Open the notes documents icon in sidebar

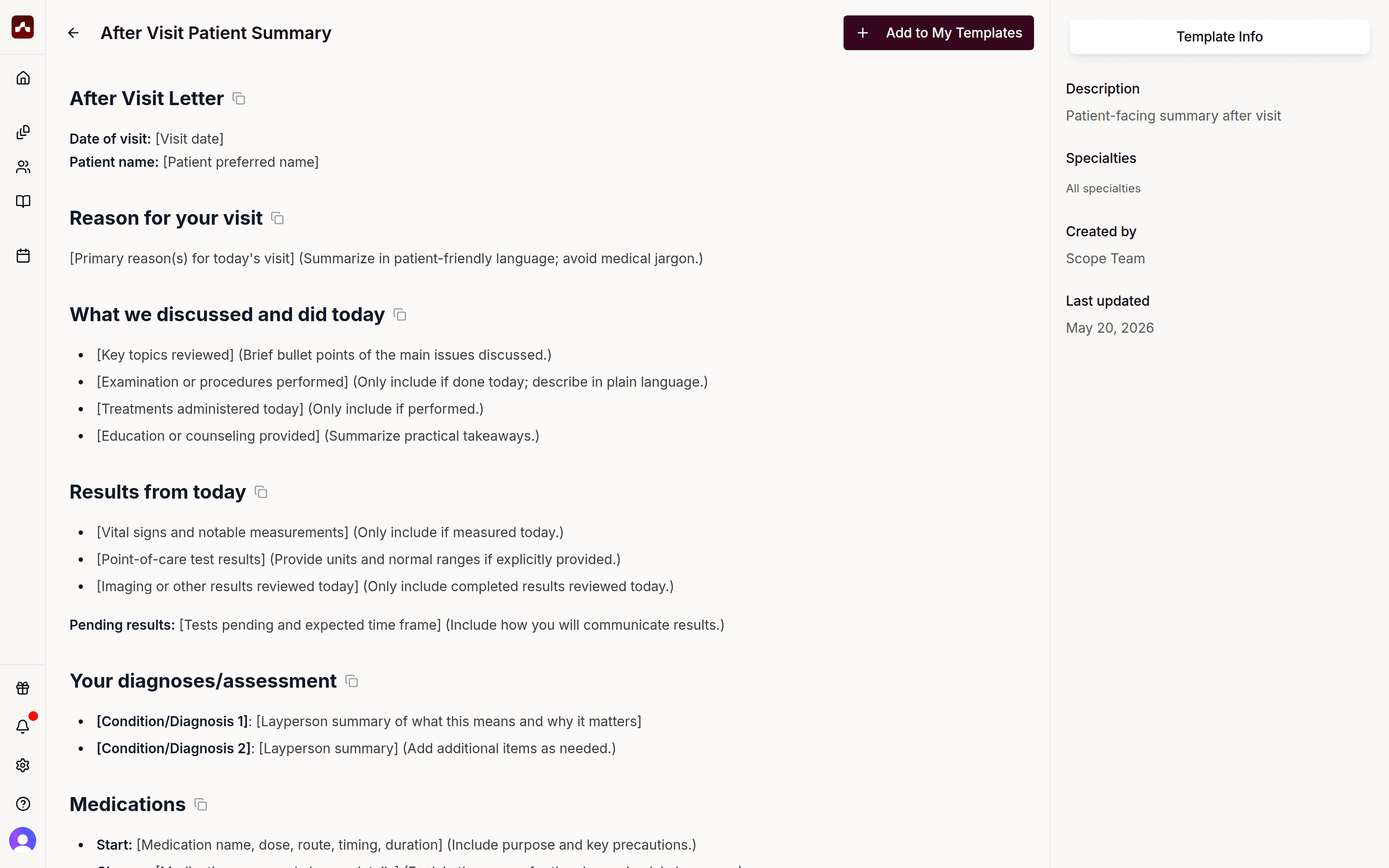click(23, 133)
